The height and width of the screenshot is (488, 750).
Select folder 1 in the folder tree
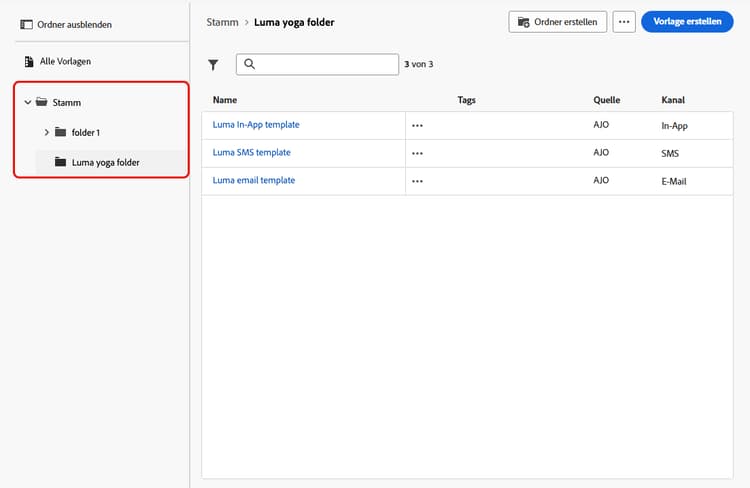click(x=85, y=132)
